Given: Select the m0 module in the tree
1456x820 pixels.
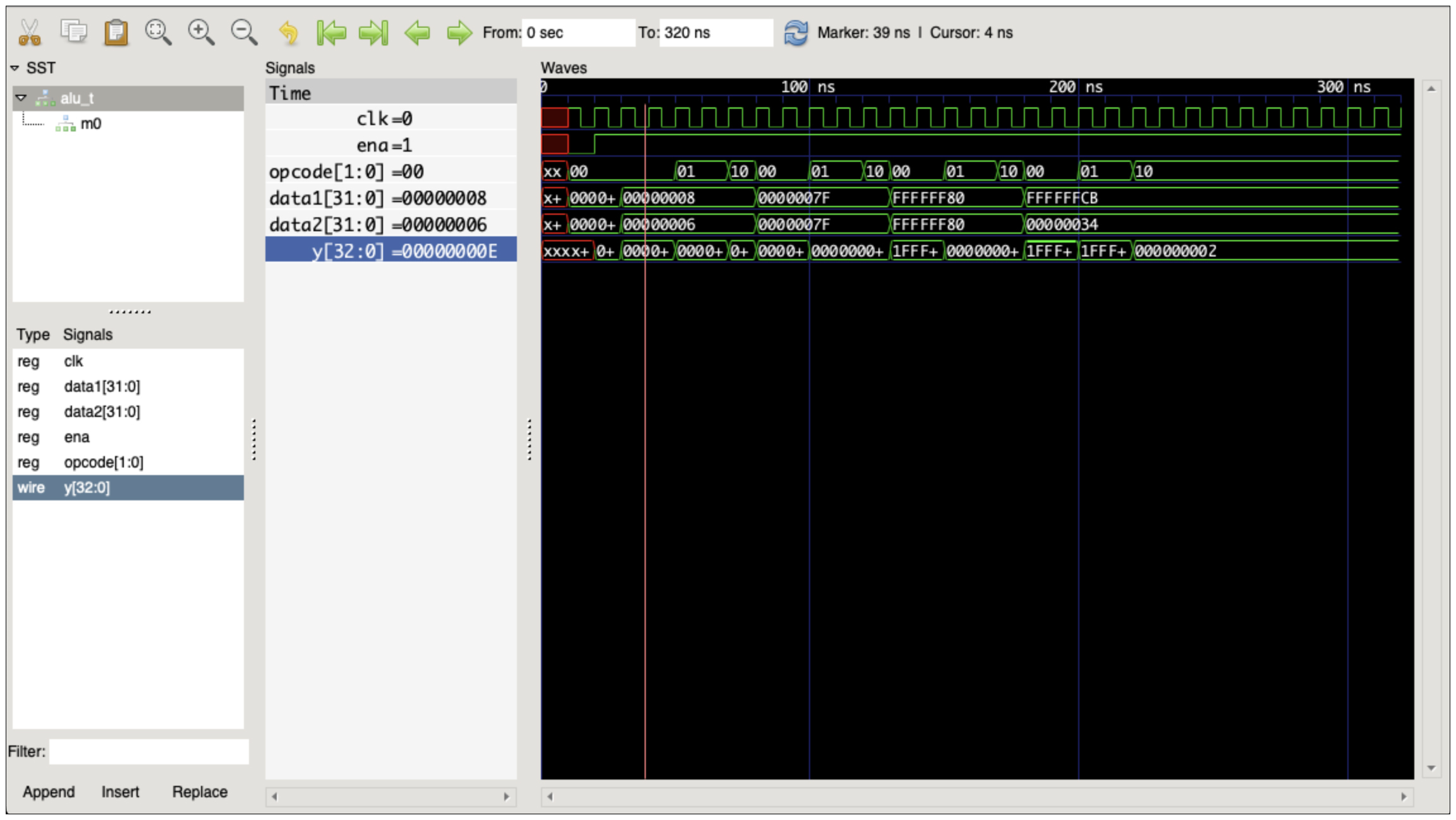Looking at the screenshot, I should (90, 124).
